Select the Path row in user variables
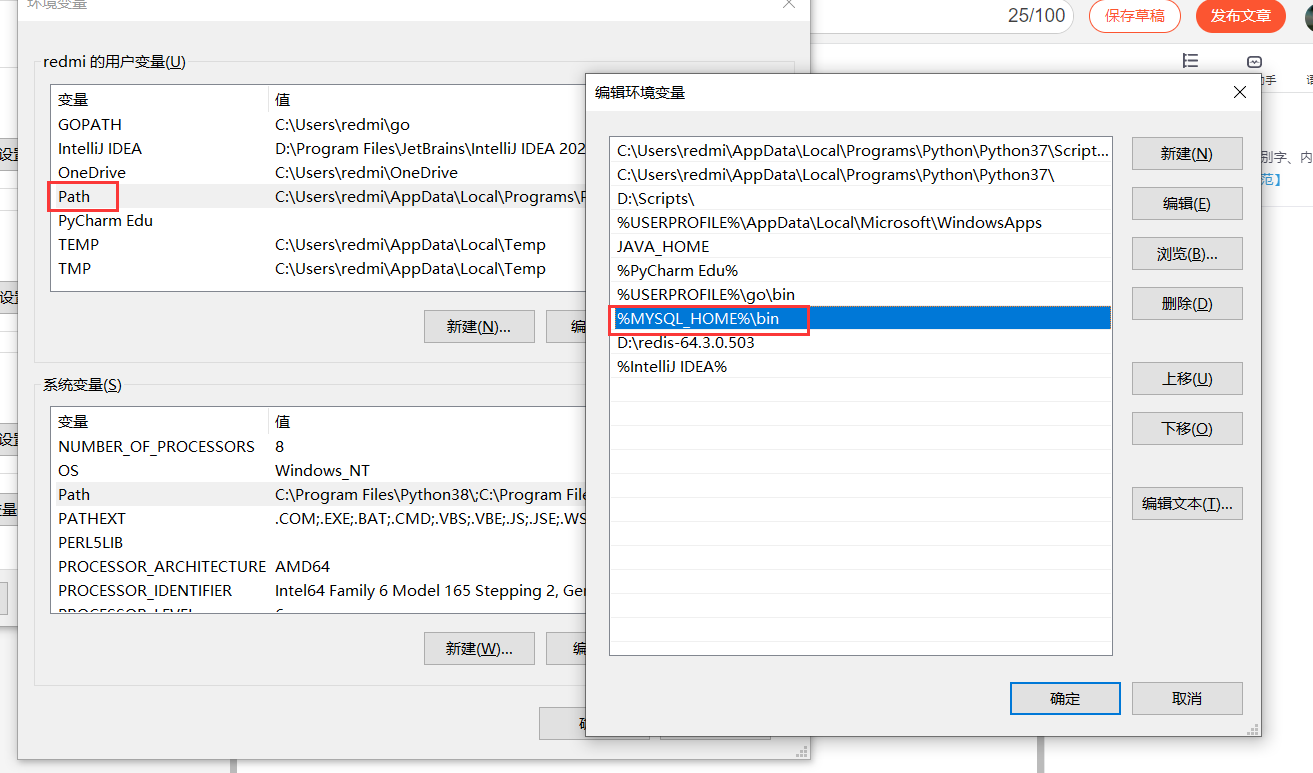1313x773 pixels. pyautogui.click(x=318, y=197)
